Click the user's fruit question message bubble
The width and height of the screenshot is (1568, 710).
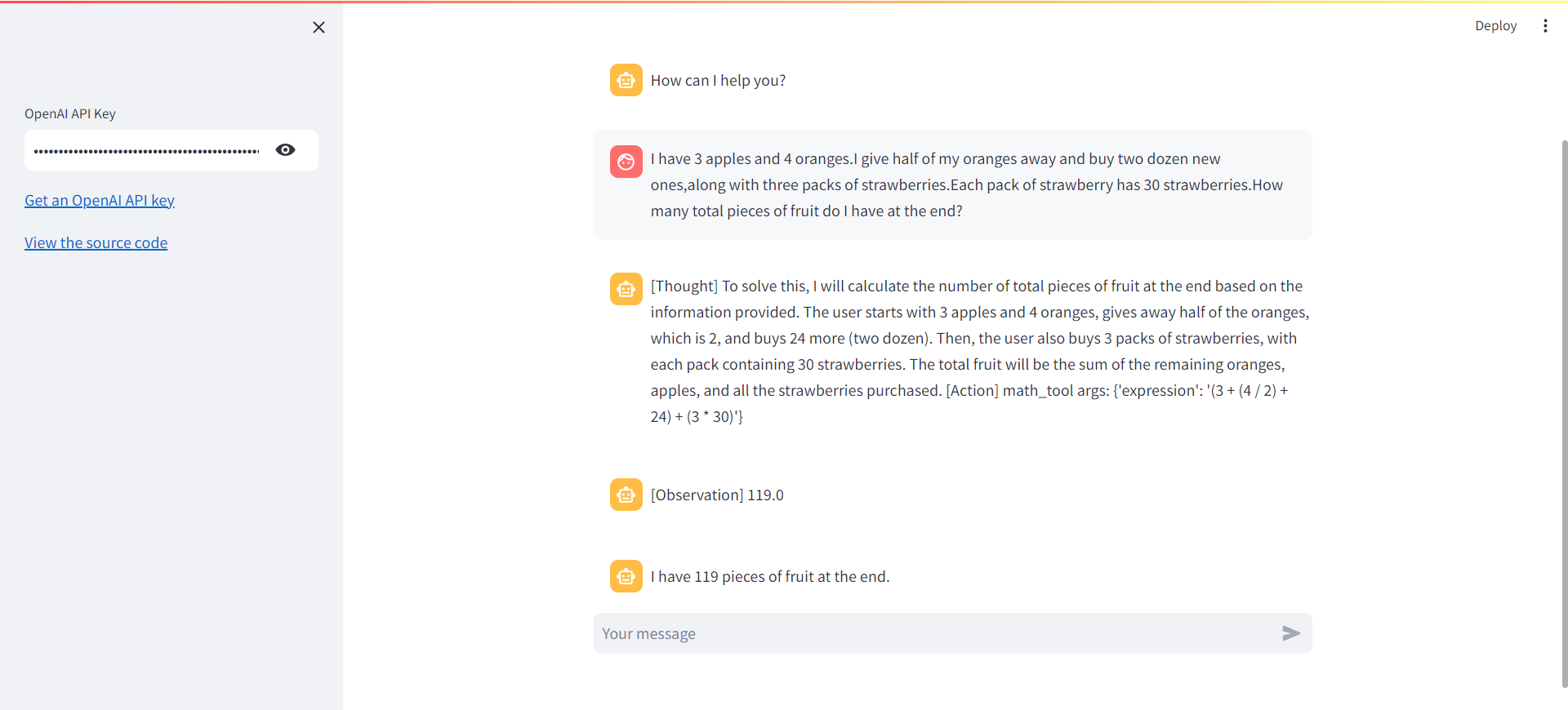tap(952, 185)
